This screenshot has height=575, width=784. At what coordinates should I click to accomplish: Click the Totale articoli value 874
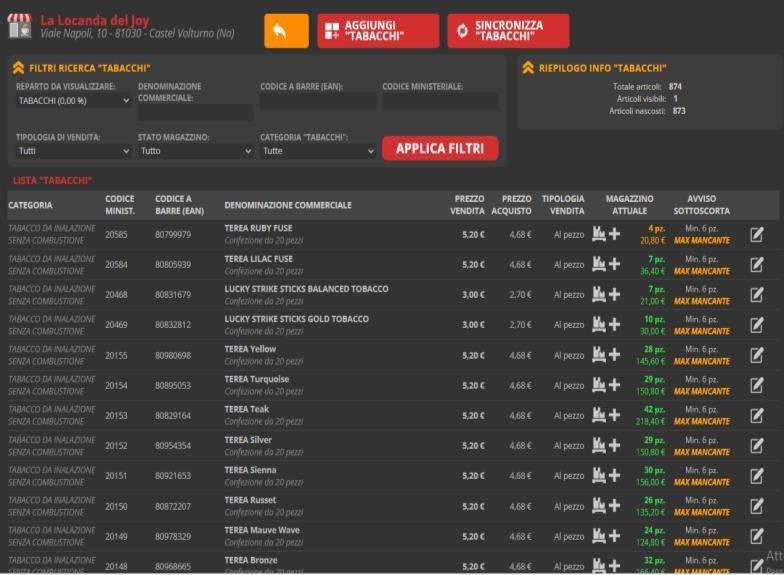point(675,86)
